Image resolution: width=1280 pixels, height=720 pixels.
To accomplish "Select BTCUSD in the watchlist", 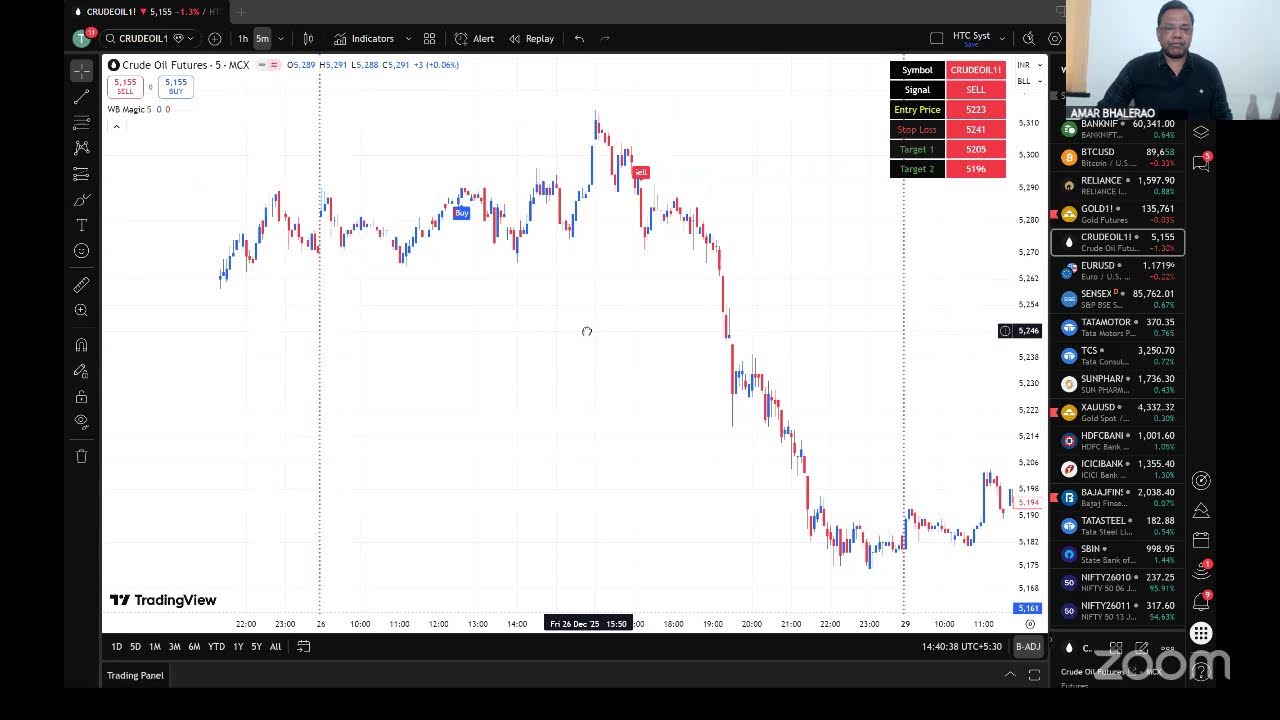I will coord(1118,157).
